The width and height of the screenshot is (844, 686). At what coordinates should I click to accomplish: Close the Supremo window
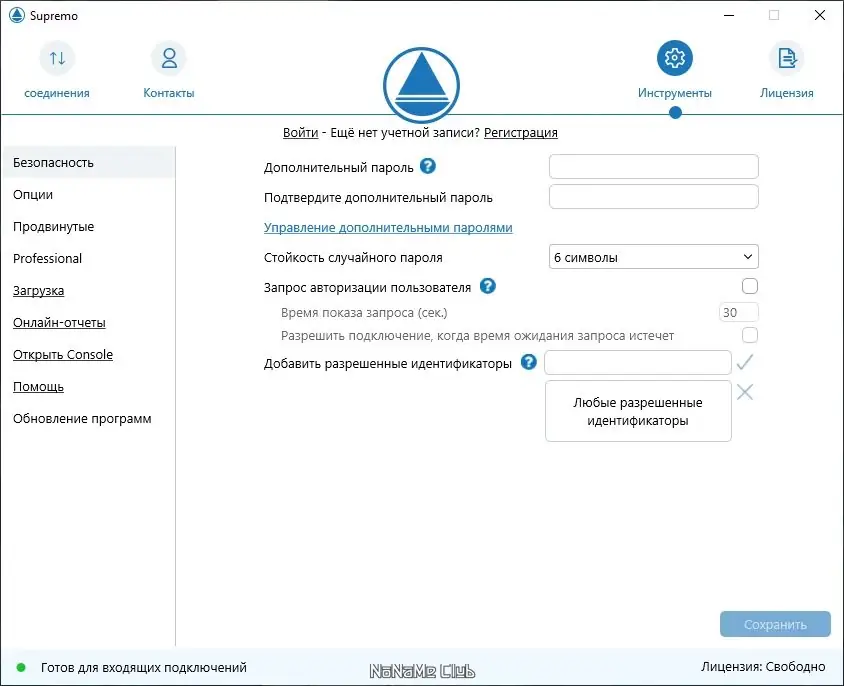(819, 15)
